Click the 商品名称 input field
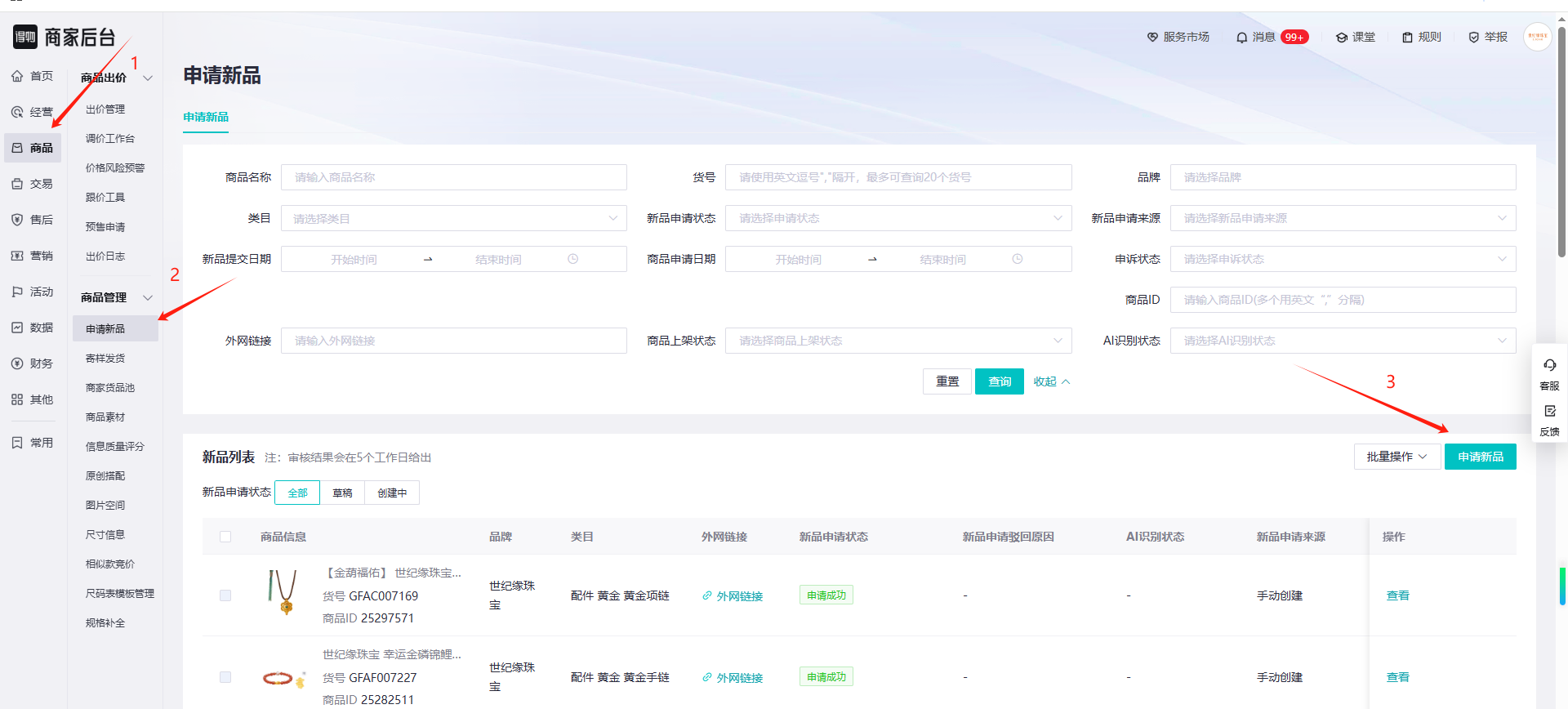The height and width of the screenshot is (709, 1568). [x=453, y=177]
